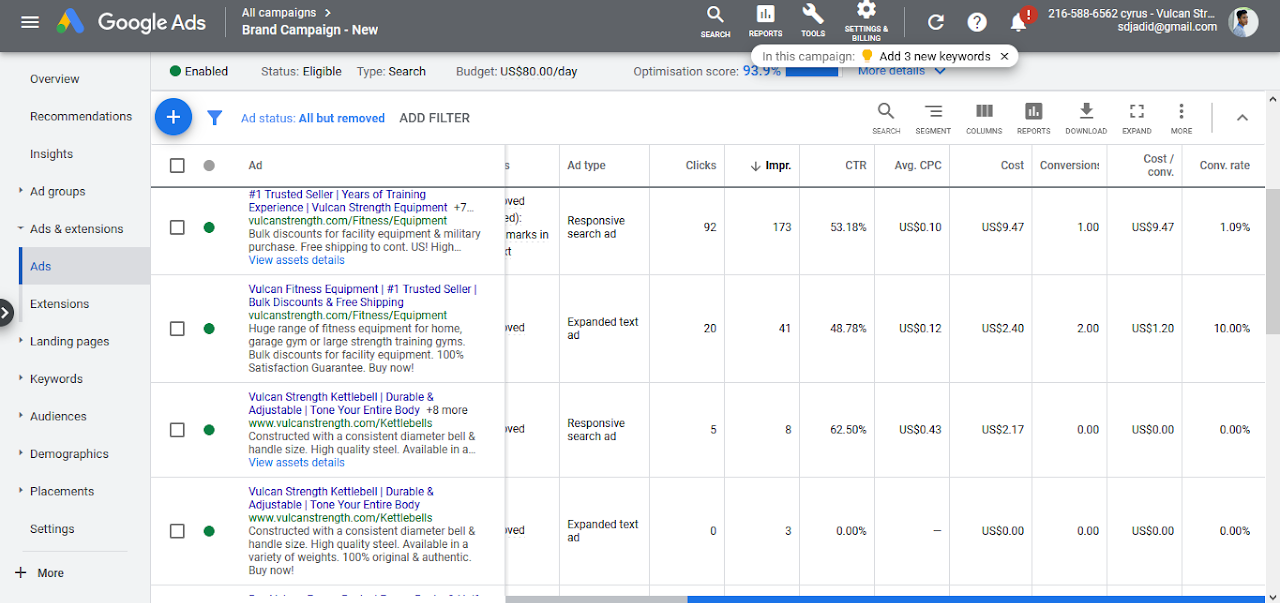Open the Extensions sidebar page

[x=59, y=304]
